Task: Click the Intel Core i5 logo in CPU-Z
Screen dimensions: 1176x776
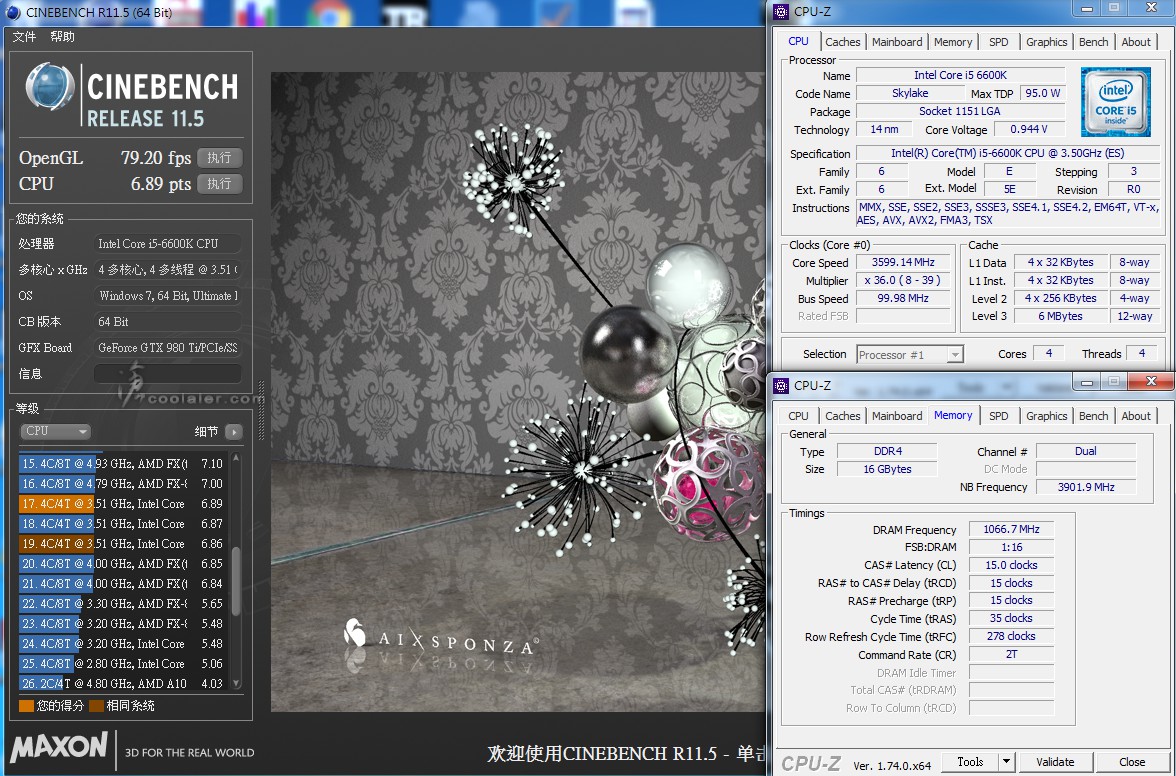Action: tap(1115, 101)
